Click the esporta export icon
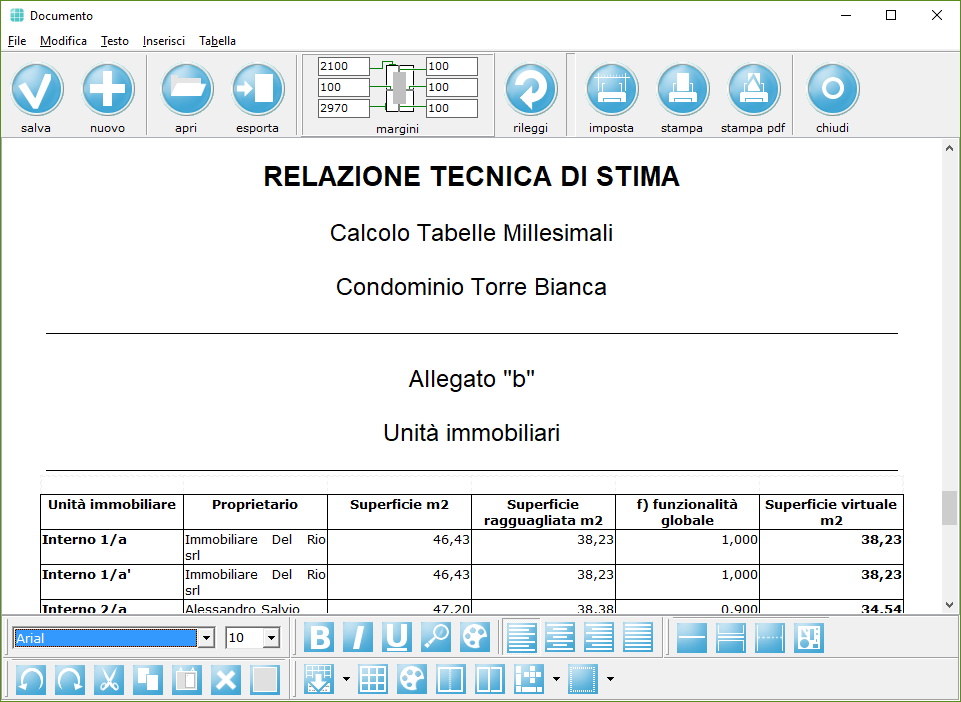The image size is (961, 702). (258, 90)
